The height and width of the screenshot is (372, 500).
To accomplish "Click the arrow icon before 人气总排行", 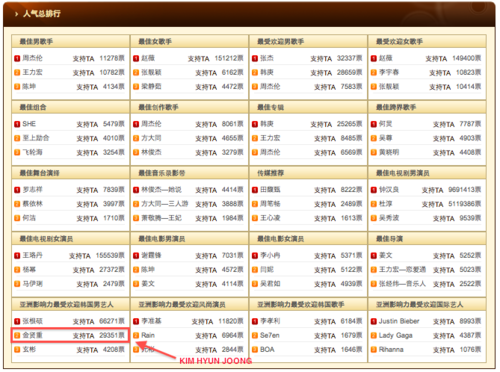I will tap(16, 14).
